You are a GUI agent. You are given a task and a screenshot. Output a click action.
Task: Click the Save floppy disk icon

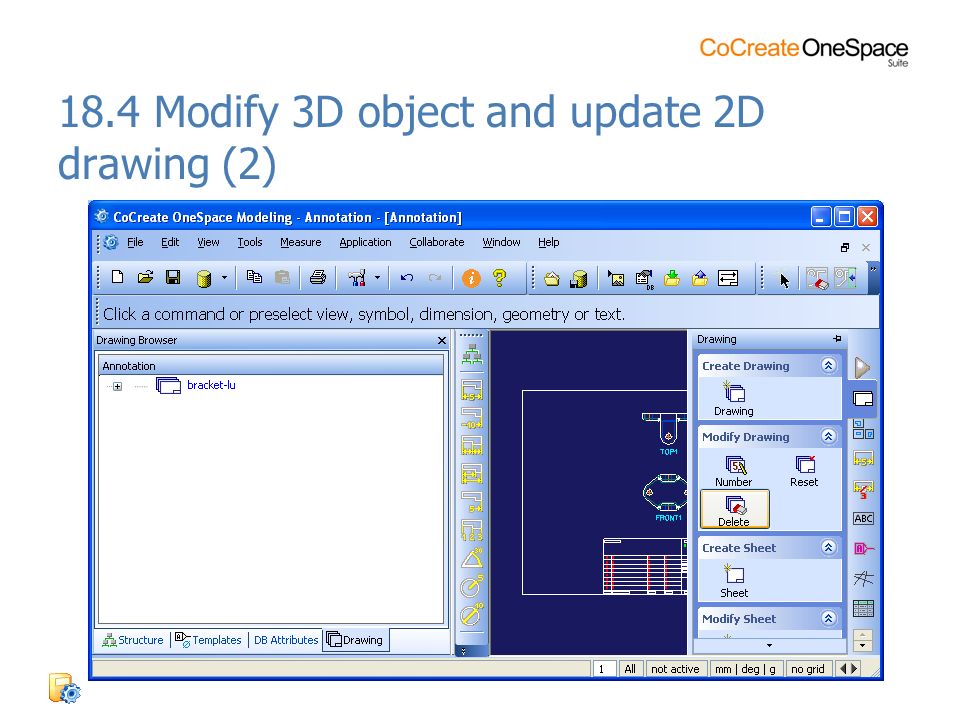point(173,278)
